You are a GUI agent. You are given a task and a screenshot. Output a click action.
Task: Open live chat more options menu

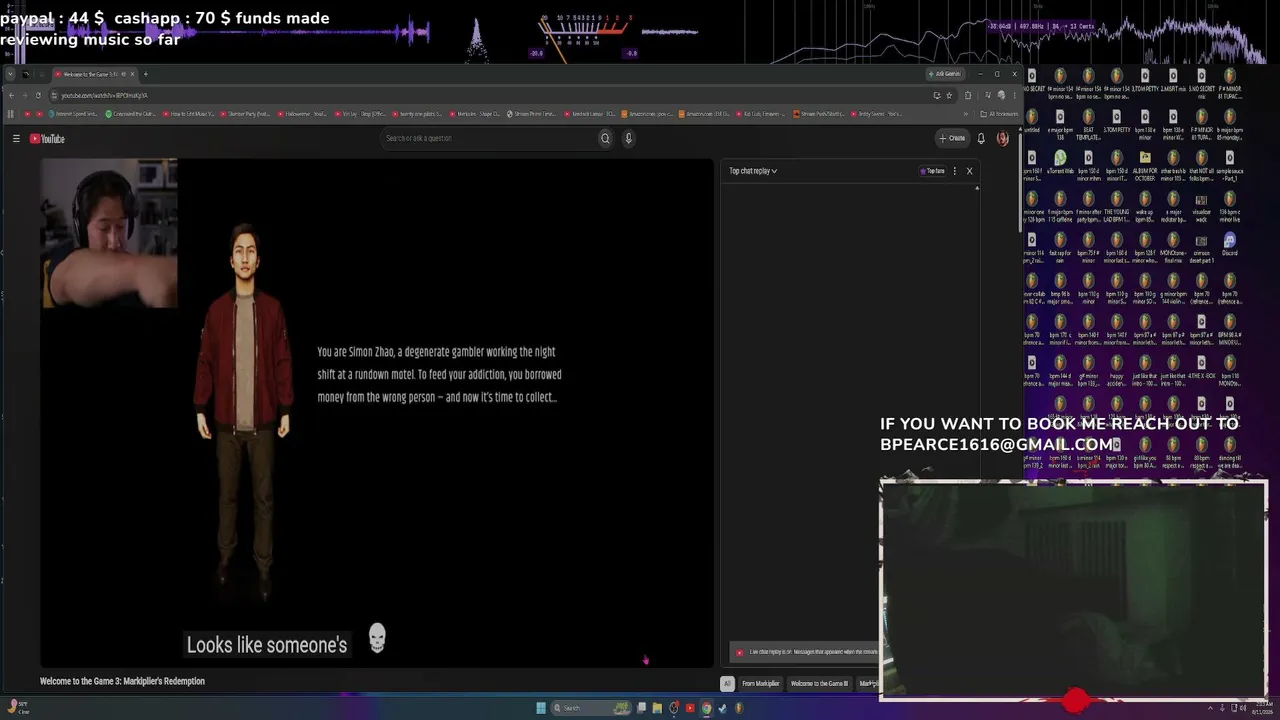pyautogui.click(x=955, y=171)
